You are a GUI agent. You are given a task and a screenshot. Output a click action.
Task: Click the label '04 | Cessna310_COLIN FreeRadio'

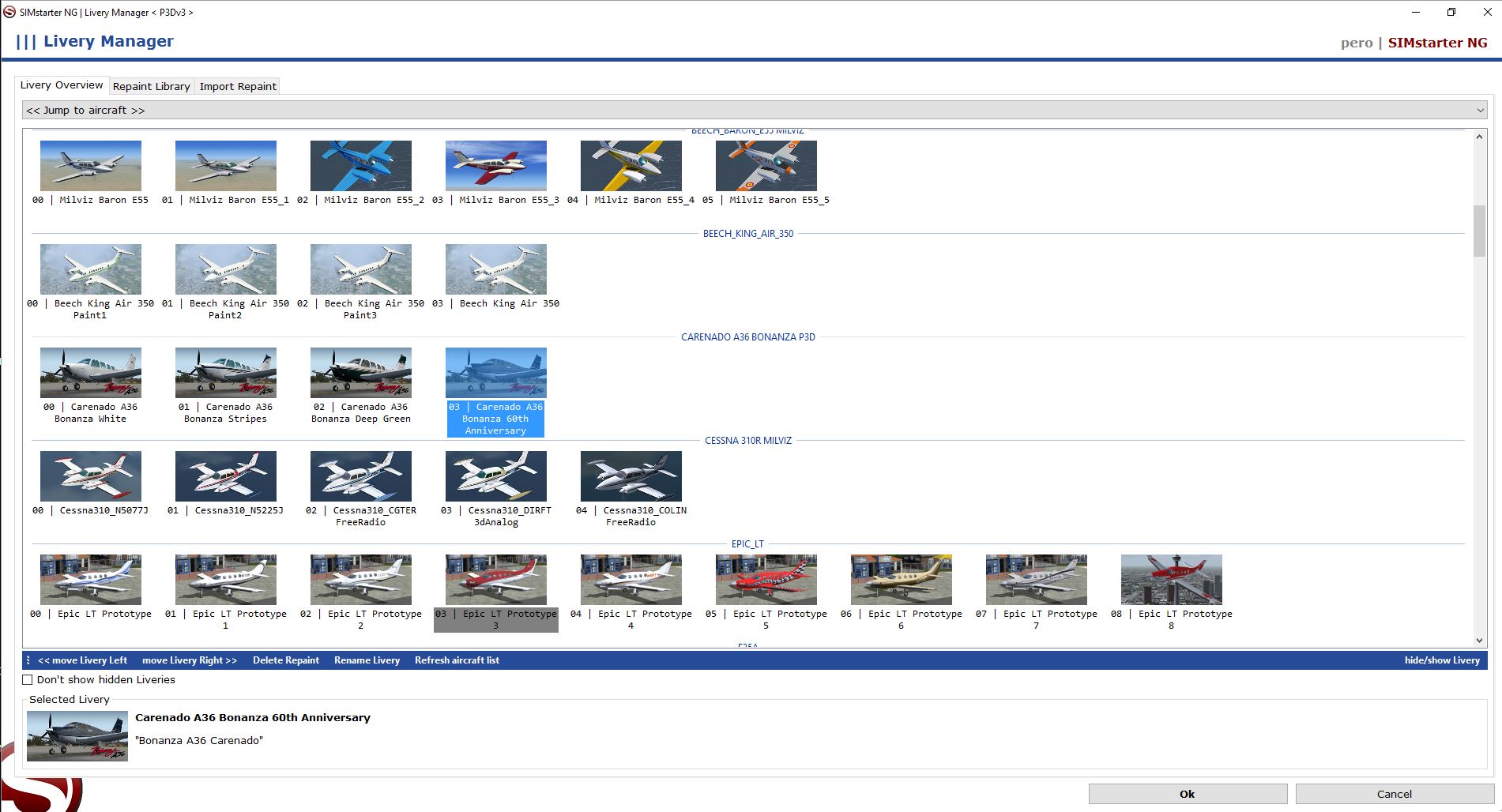click(x=631, y=516)
